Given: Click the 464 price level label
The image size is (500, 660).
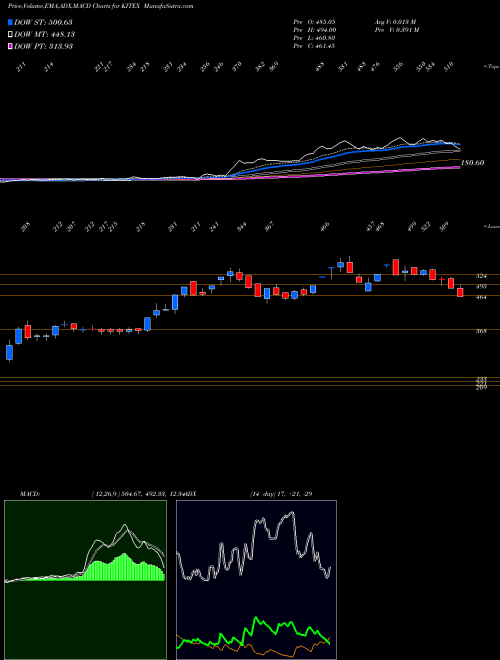Looking at the screenshot, I should [481, 298].
